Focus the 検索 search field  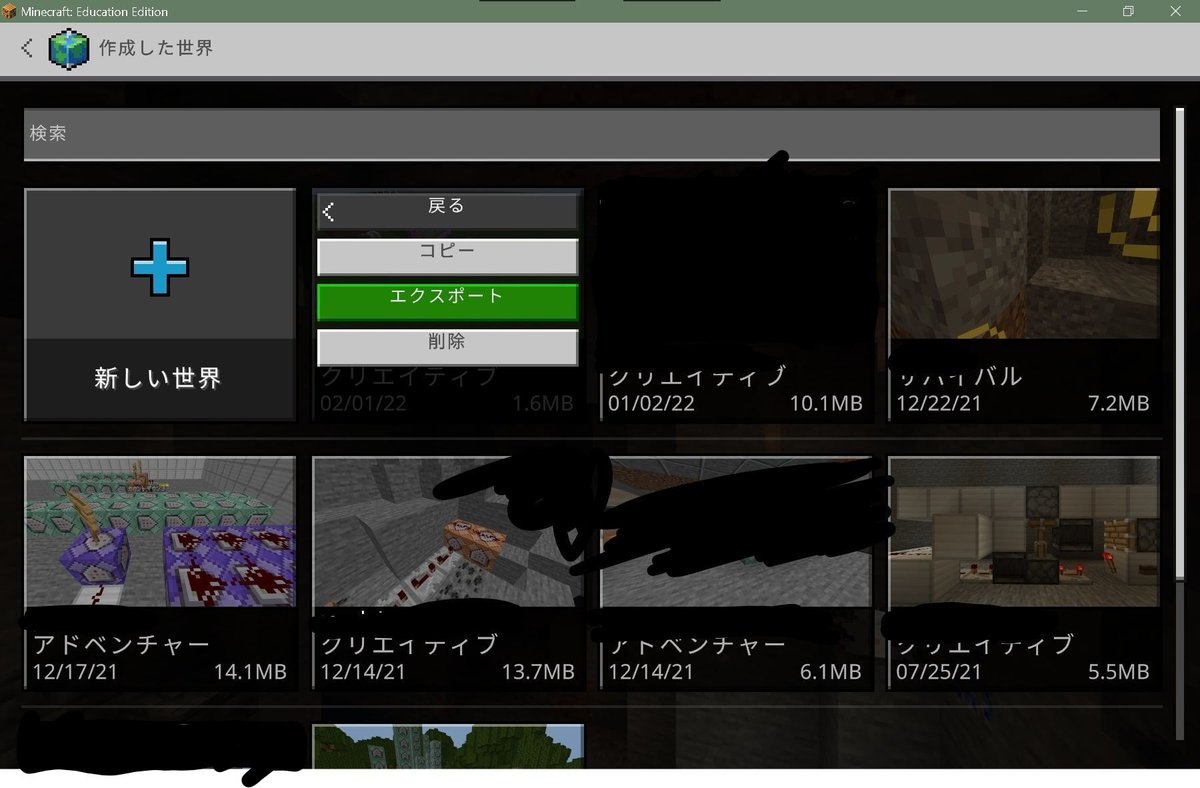pyautogui.click(x=592, y=134)
